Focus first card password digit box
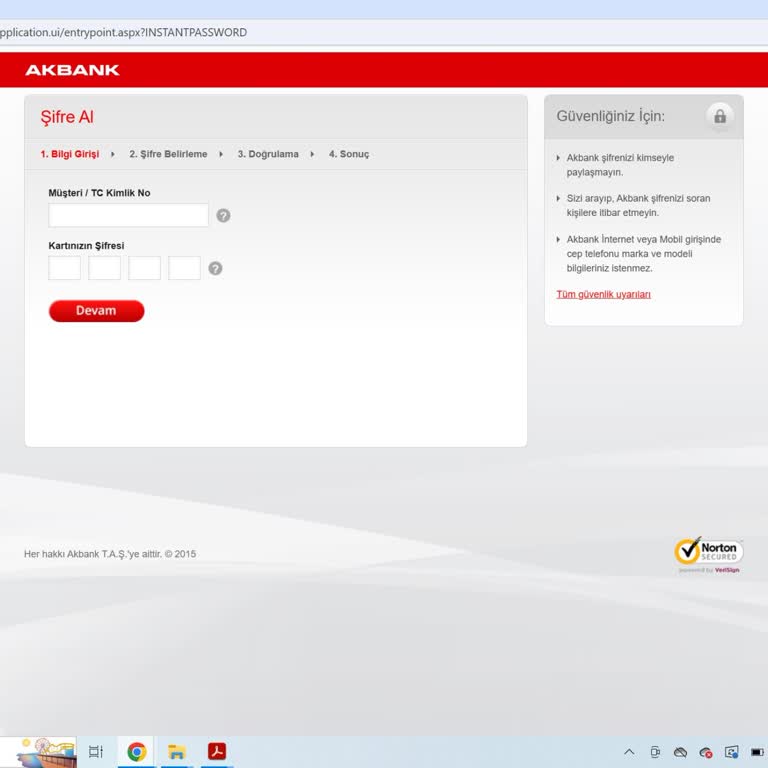Image resolution: width=768 pixels, height=768 pixels. point(65,268)
